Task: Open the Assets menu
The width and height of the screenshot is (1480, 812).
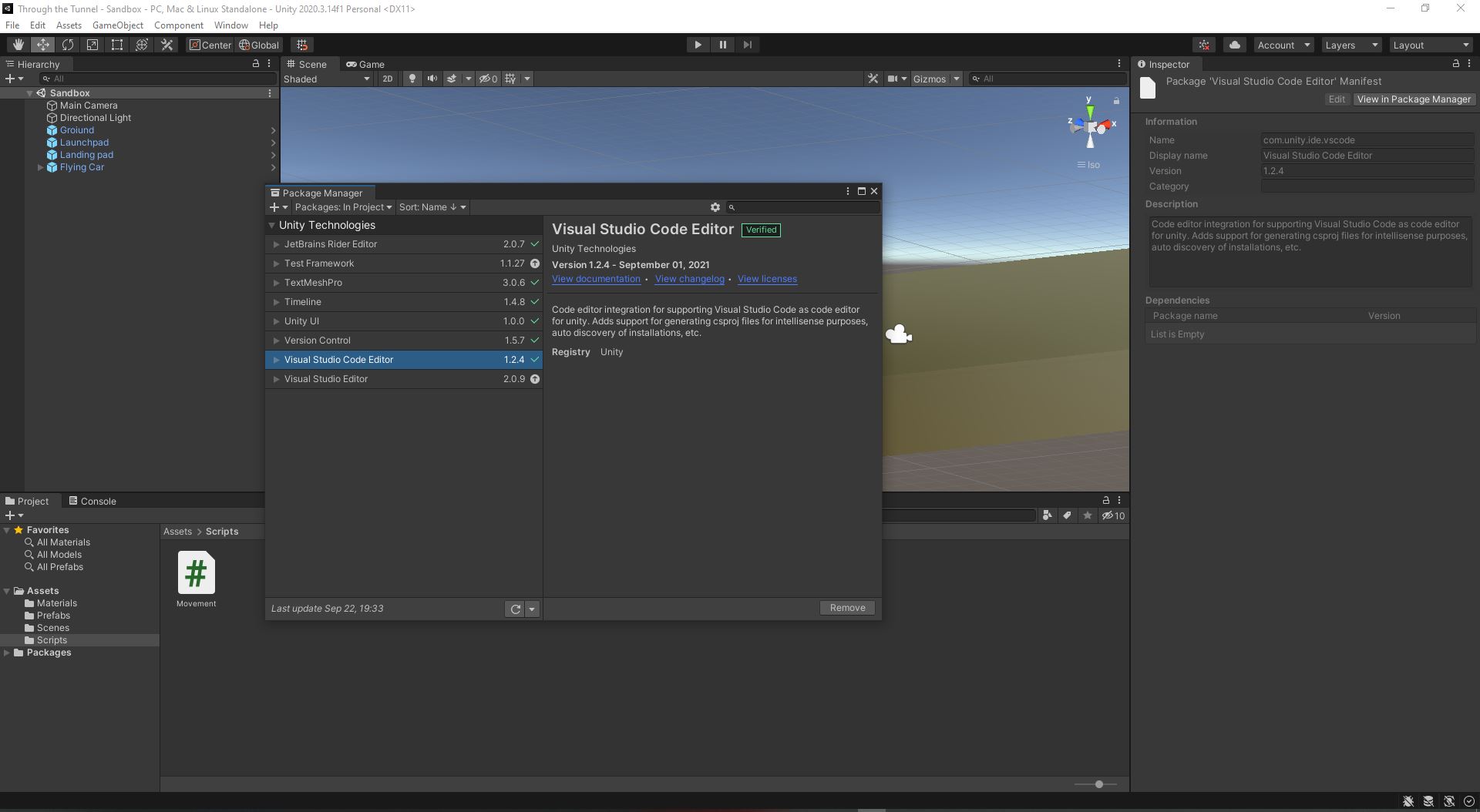Action: coord(69,25)
